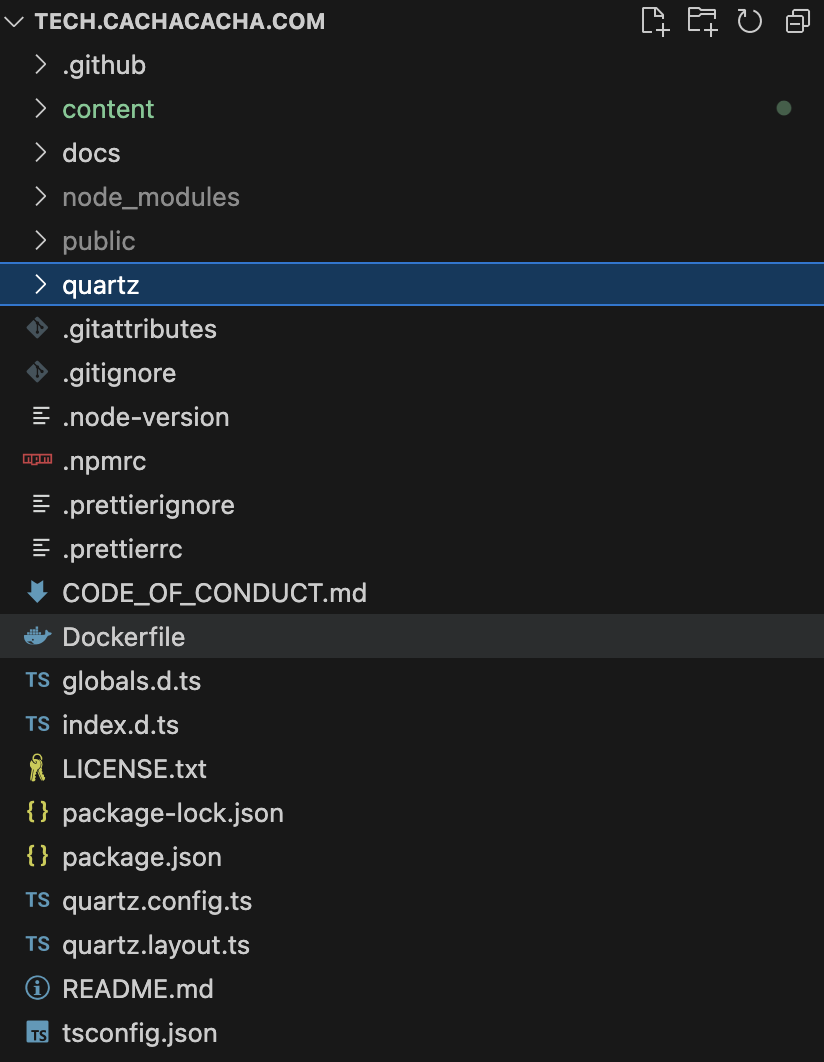The image size is (824, 1062).
Task: Click the npm icon next to .npmrc
Action: click(x=37, y=461)
